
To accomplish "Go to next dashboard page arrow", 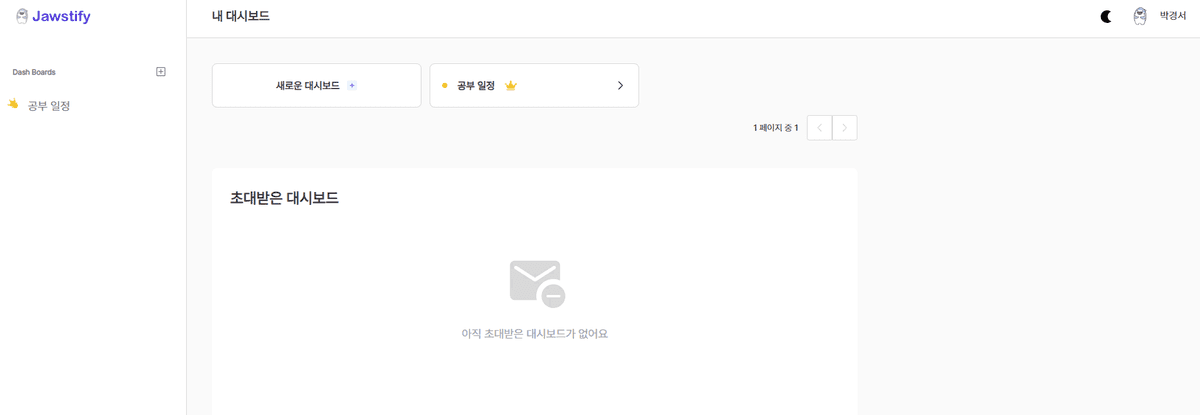I will [845, 128].
